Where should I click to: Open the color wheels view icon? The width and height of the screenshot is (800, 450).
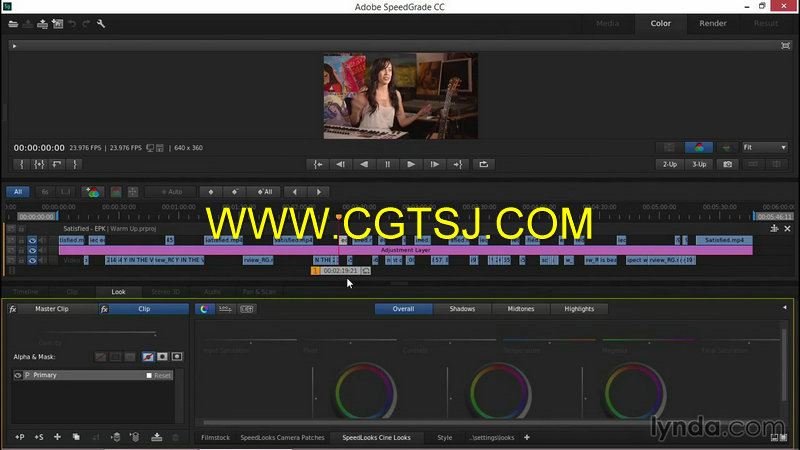coord(205,309)
